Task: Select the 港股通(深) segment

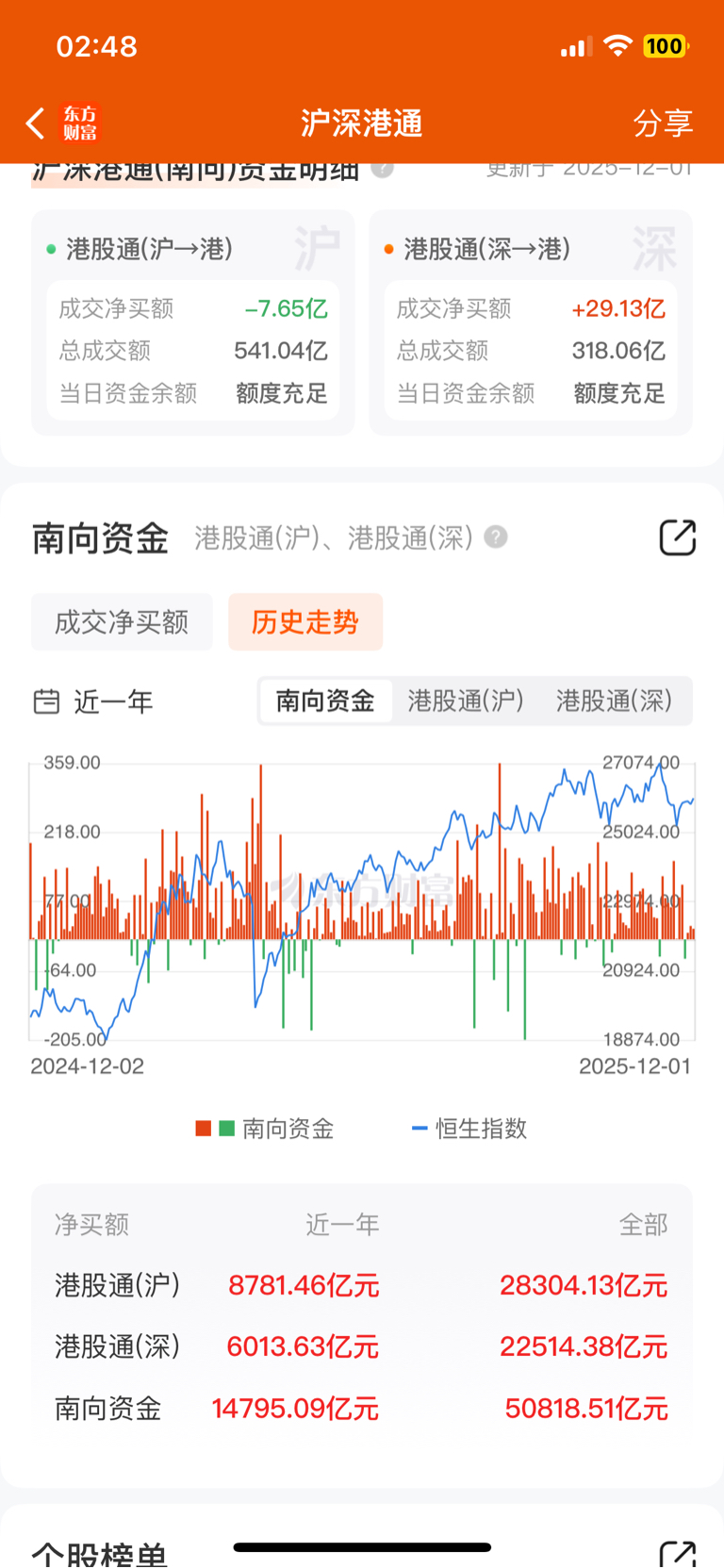Action: pyautogui.click(x=614, y=701)
